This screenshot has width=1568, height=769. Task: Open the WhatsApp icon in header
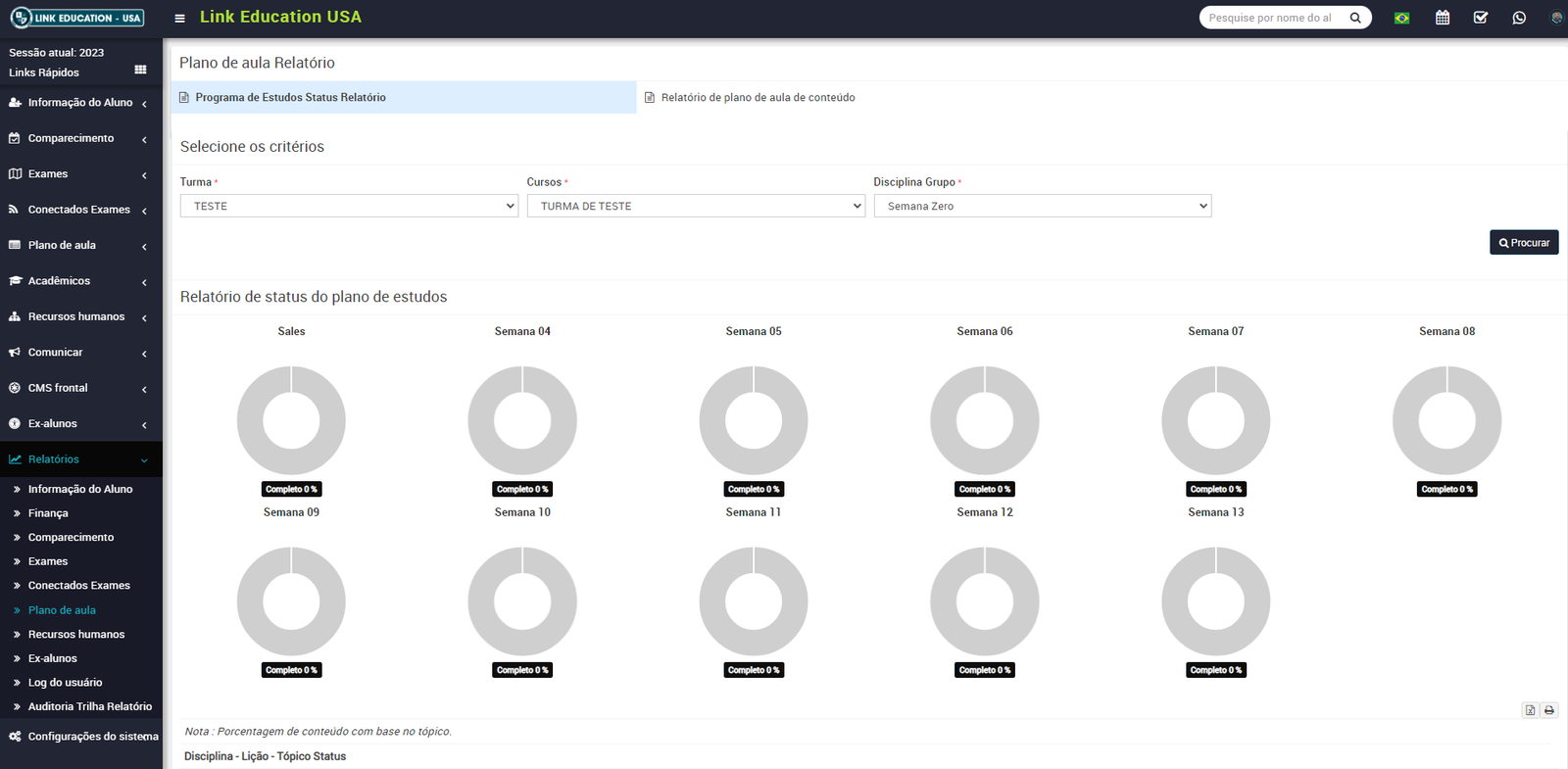click(x=1519, y=18)
